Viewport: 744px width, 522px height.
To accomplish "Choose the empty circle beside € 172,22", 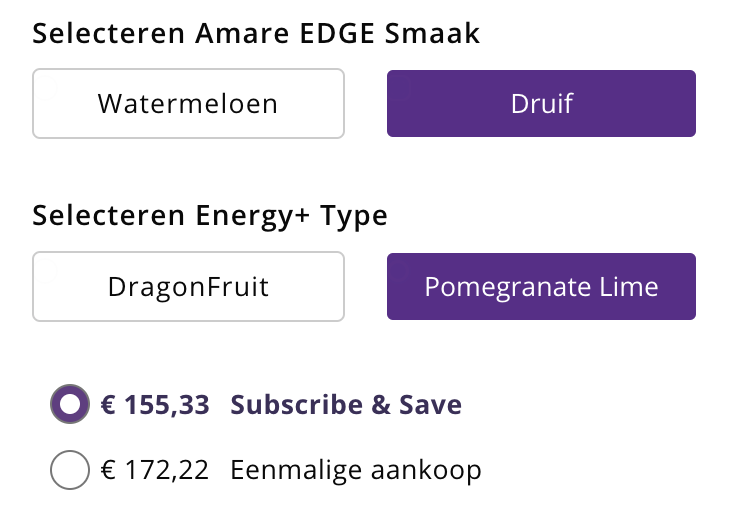I will [70, 470].
